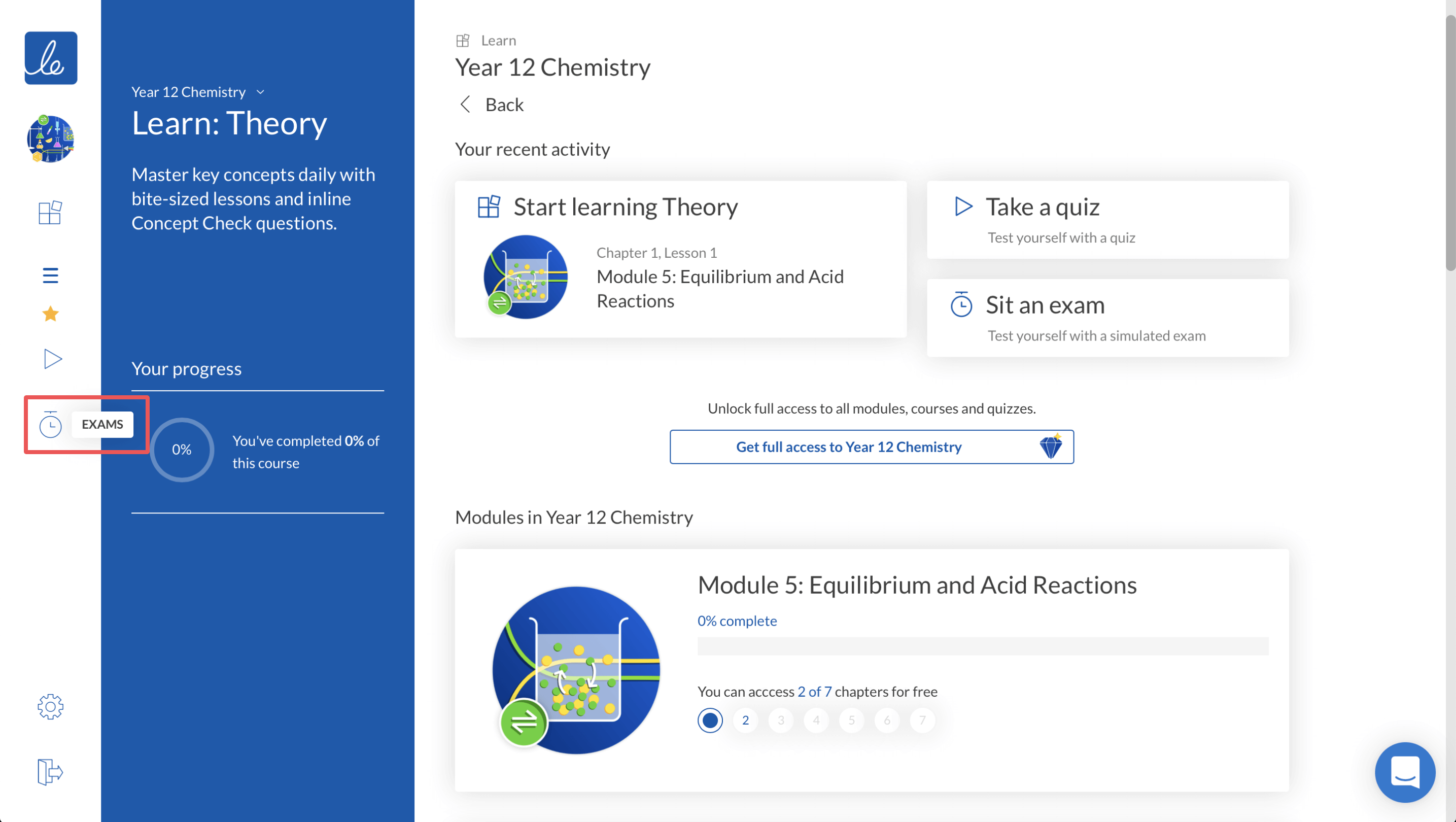Click the hamburger menu icon
The width and height of the screenshot is (1456, 822).
tap(50, 275)
